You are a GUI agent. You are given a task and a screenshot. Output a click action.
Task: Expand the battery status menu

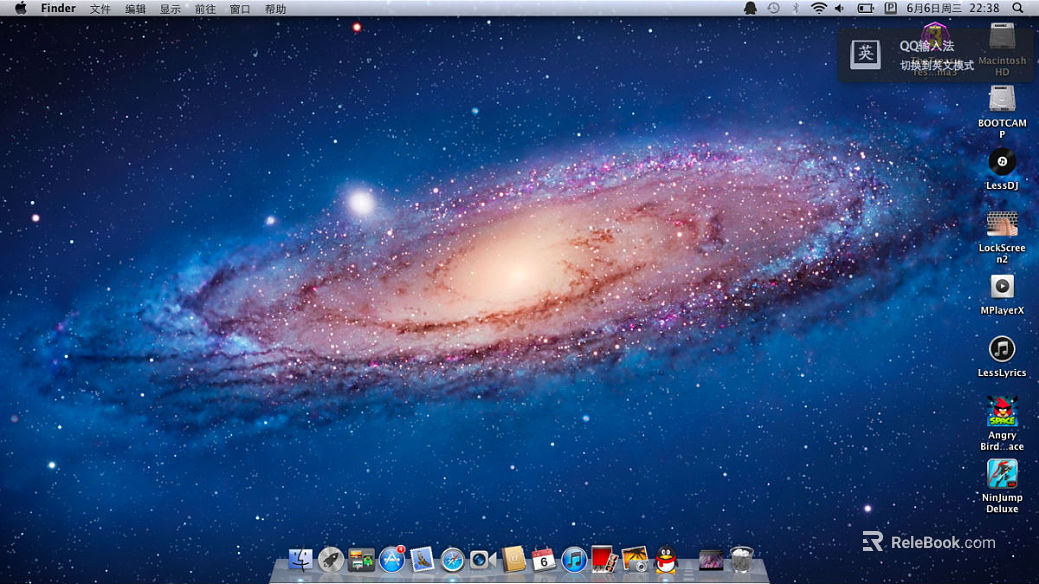[865, 8]
